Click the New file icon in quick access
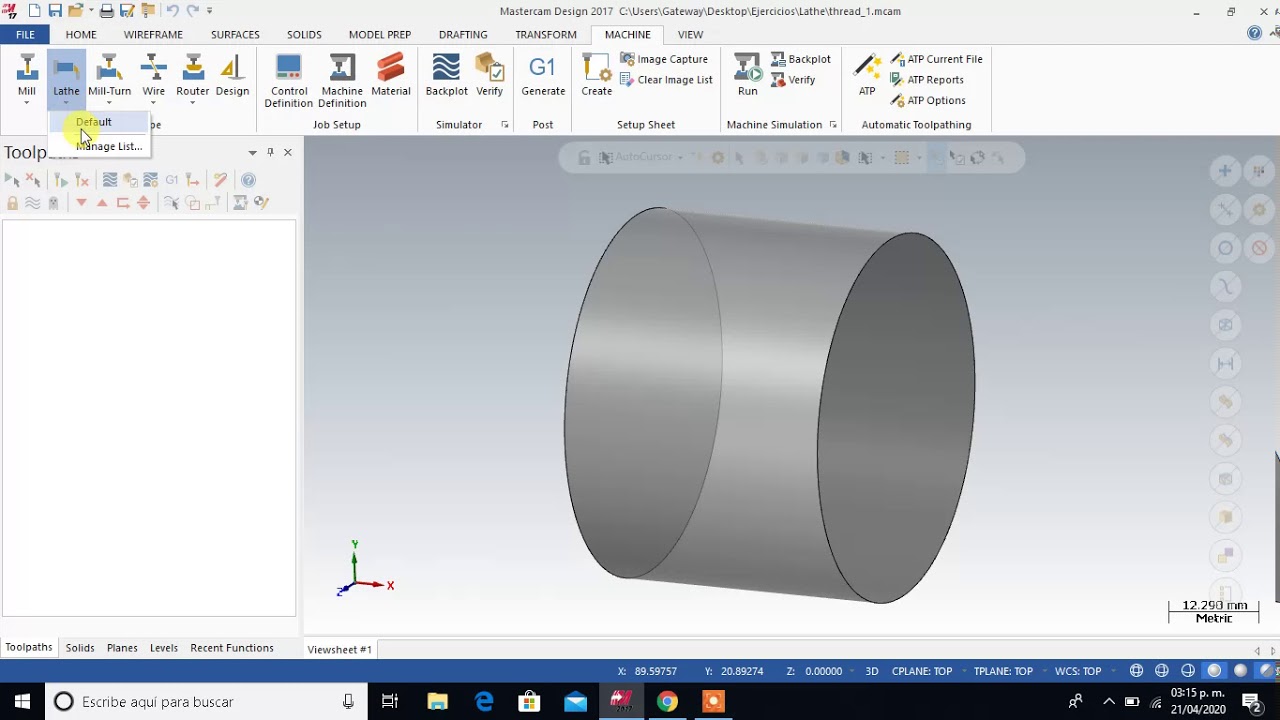The width and height of the screenshot is (1280, 720). 34,11
